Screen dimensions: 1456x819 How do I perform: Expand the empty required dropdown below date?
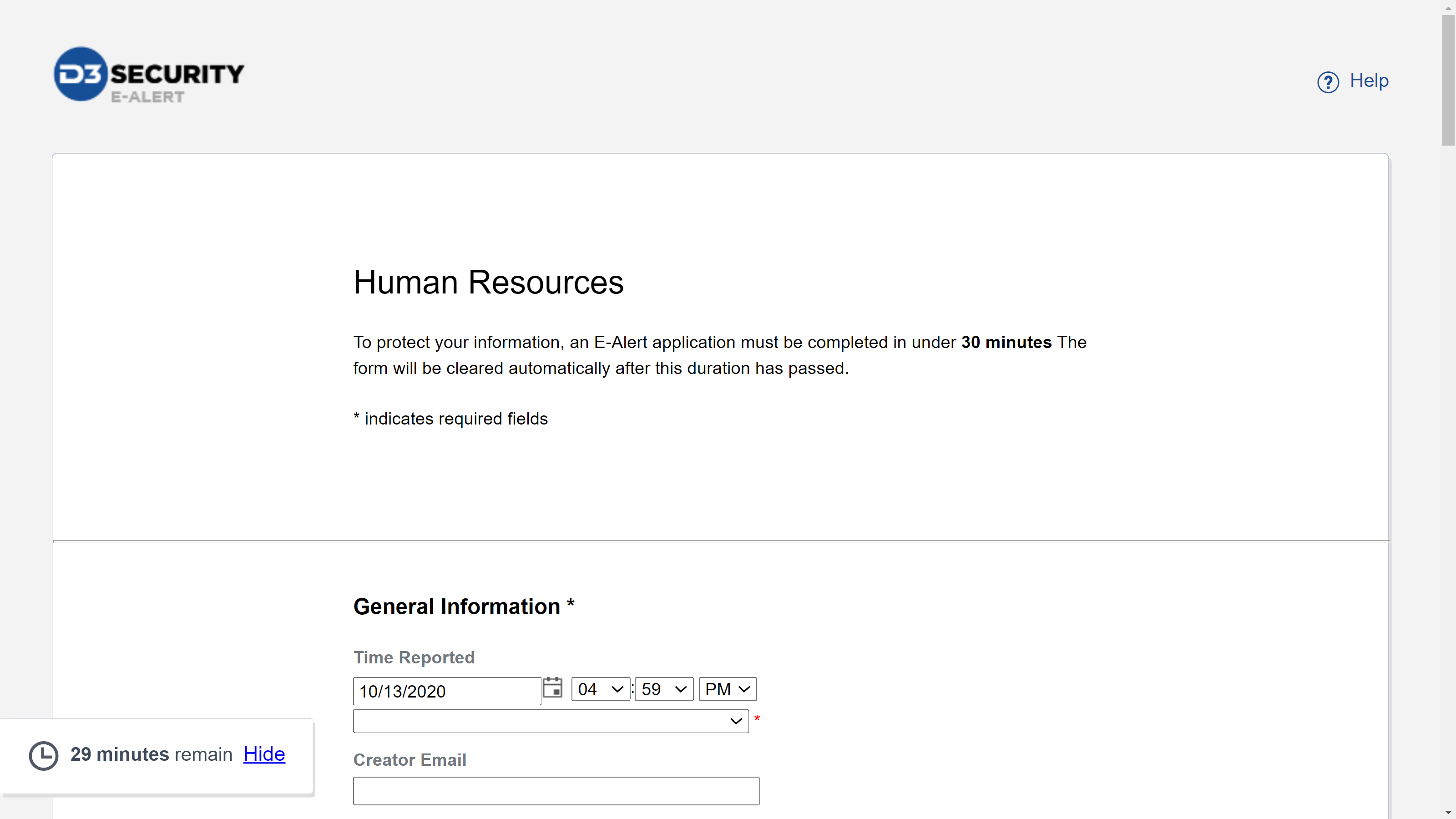(551, 721)
